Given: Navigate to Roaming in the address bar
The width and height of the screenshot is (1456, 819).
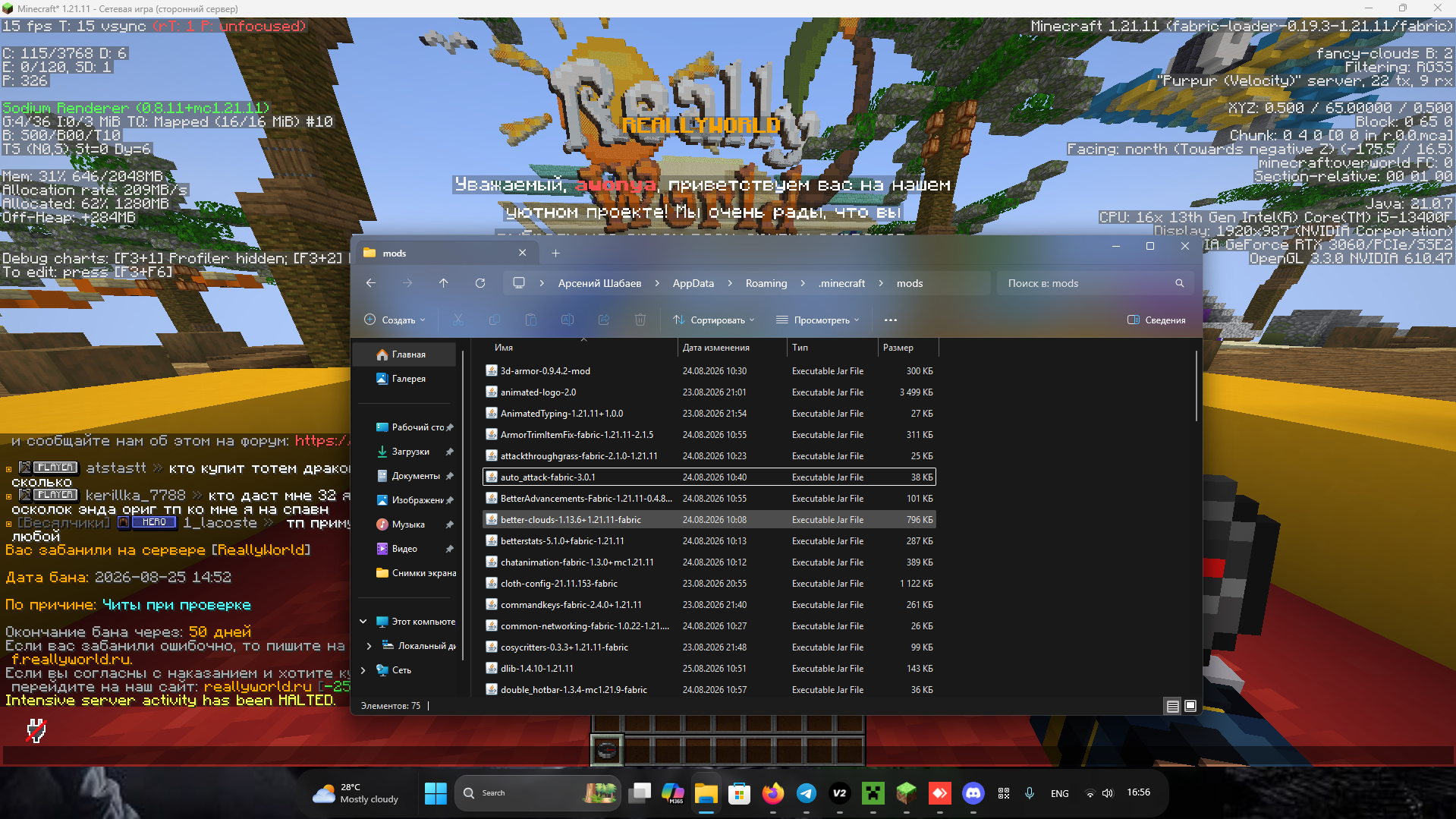Looking at the screenshot, I should pyautogui.click(x=766, y=283).
